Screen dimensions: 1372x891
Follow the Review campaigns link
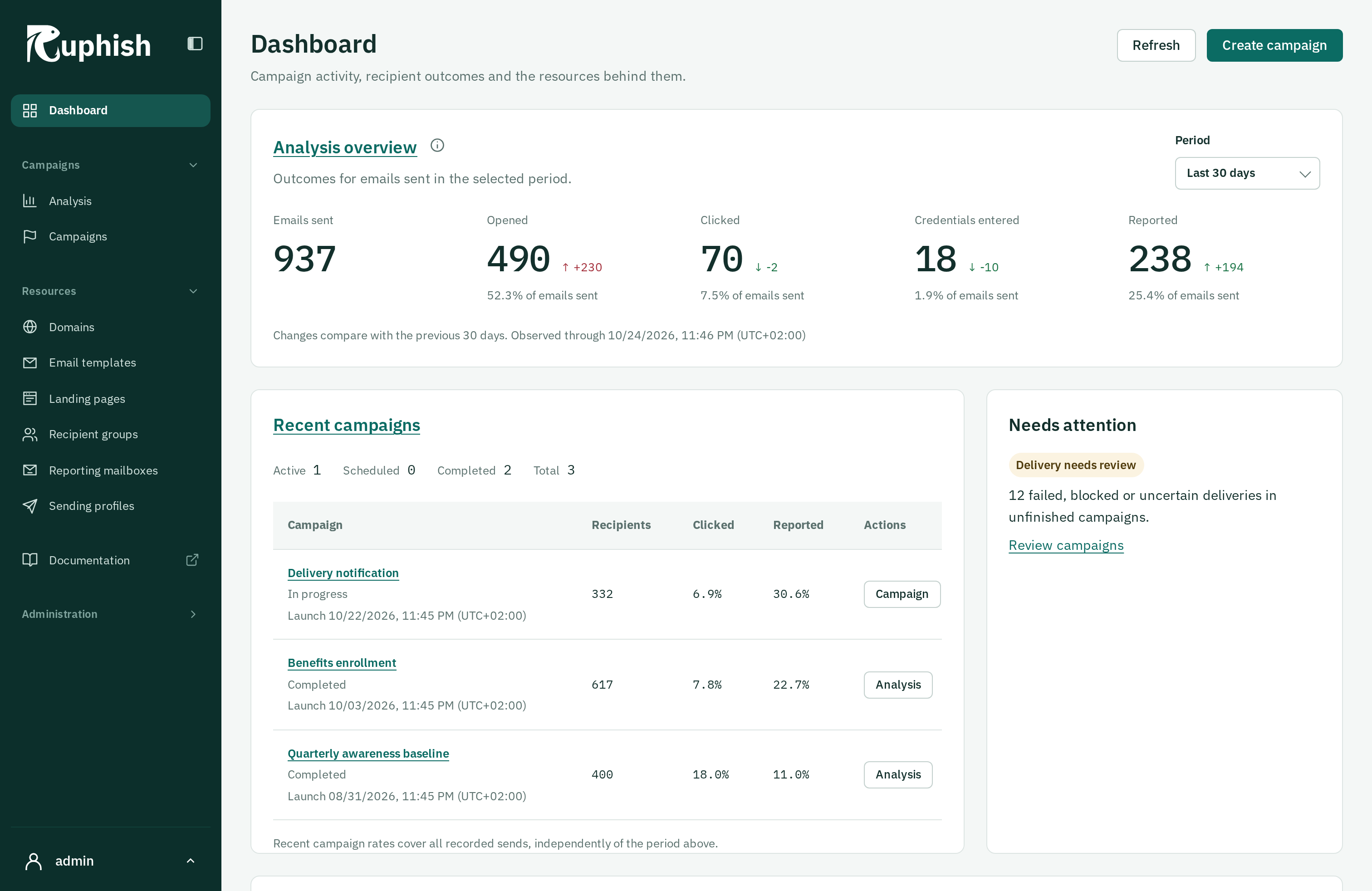click(1066, 545)
